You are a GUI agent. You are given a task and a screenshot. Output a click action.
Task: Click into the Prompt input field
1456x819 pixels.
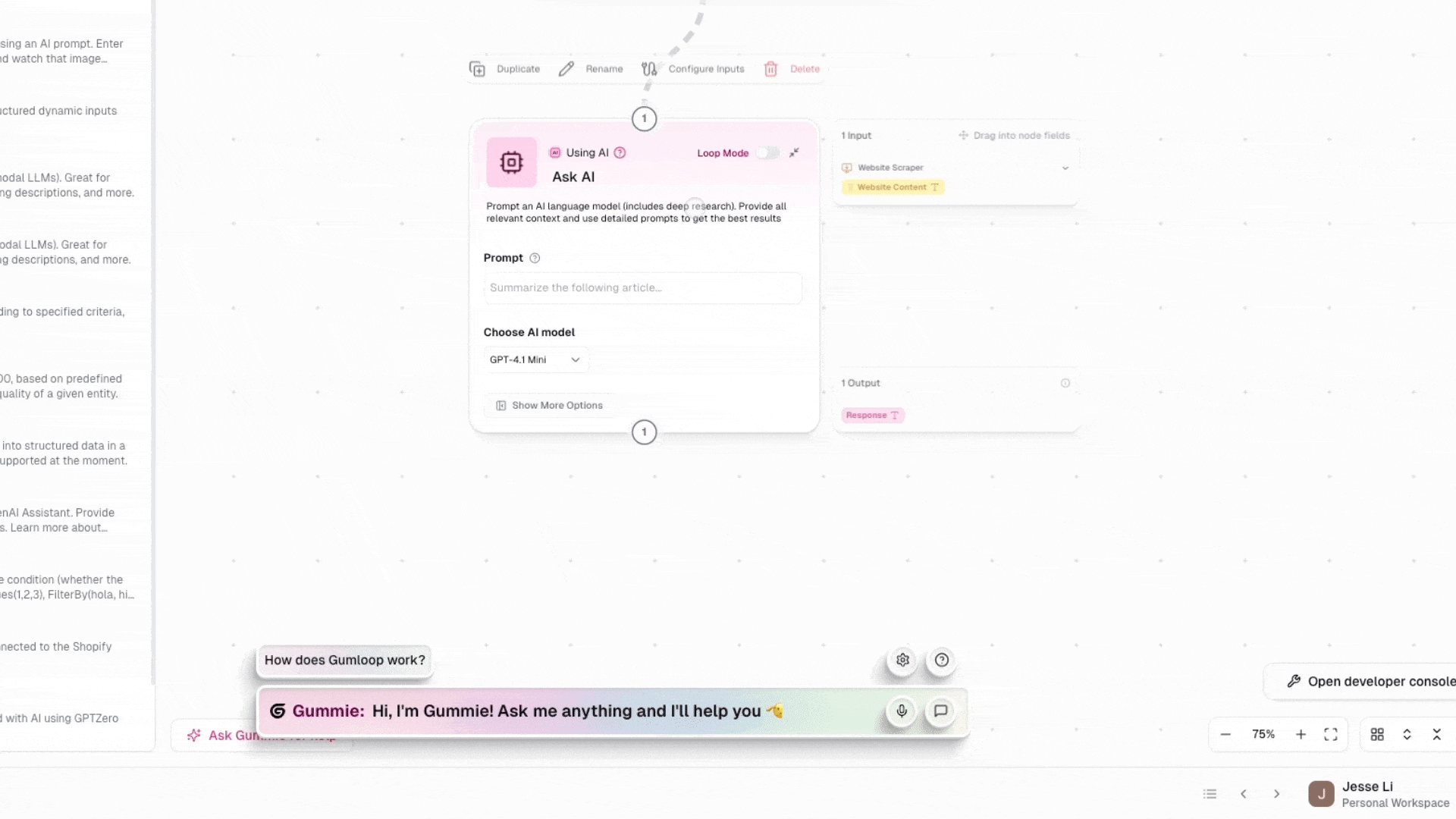(643, 288)
